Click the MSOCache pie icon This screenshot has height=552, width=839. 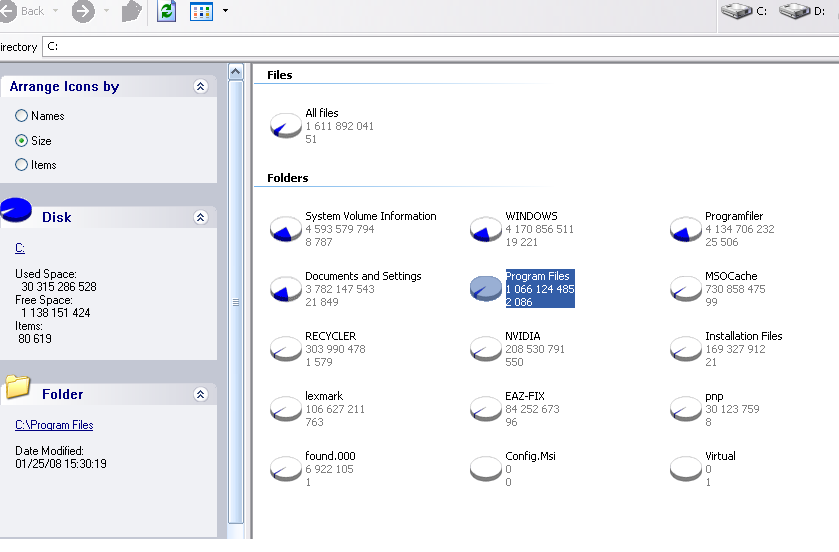[x=685, y=289]
